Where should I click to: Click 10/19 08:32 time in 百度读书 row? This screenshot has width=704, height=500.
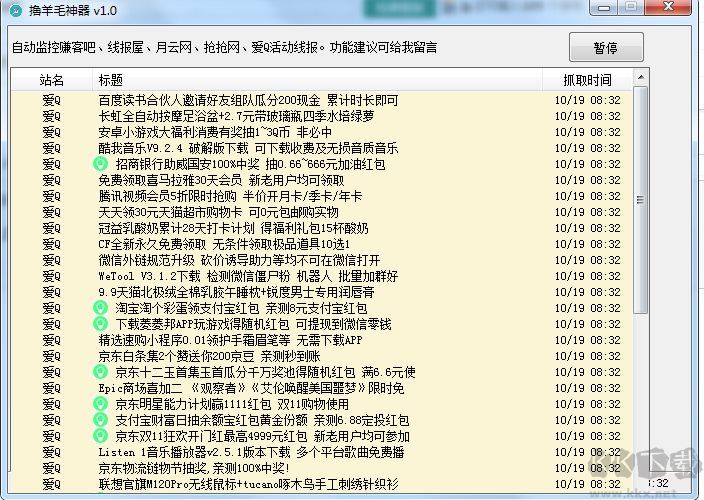tap(588, 100)
